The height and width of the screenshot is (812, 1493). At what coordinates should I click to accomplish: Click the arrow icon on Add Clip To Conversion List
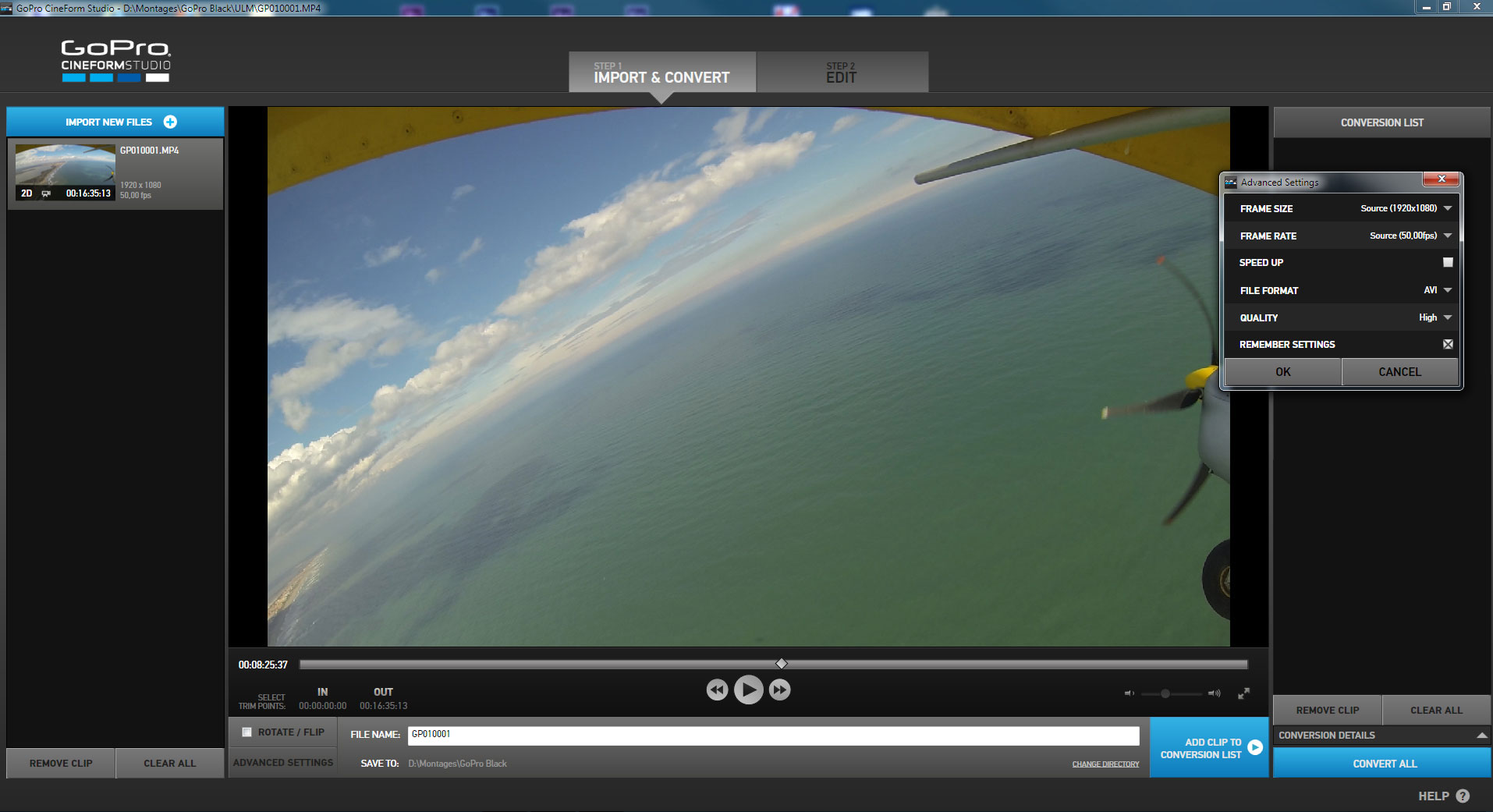[1255, 747]
